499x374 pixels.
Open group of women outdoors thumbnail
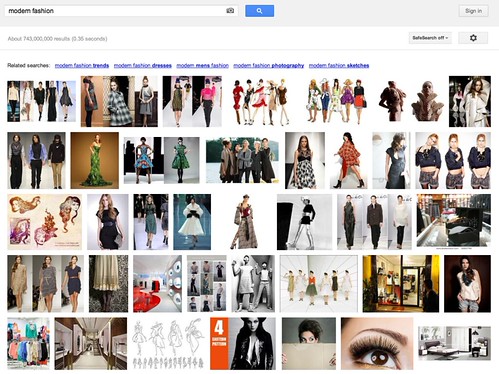(242, 160)
